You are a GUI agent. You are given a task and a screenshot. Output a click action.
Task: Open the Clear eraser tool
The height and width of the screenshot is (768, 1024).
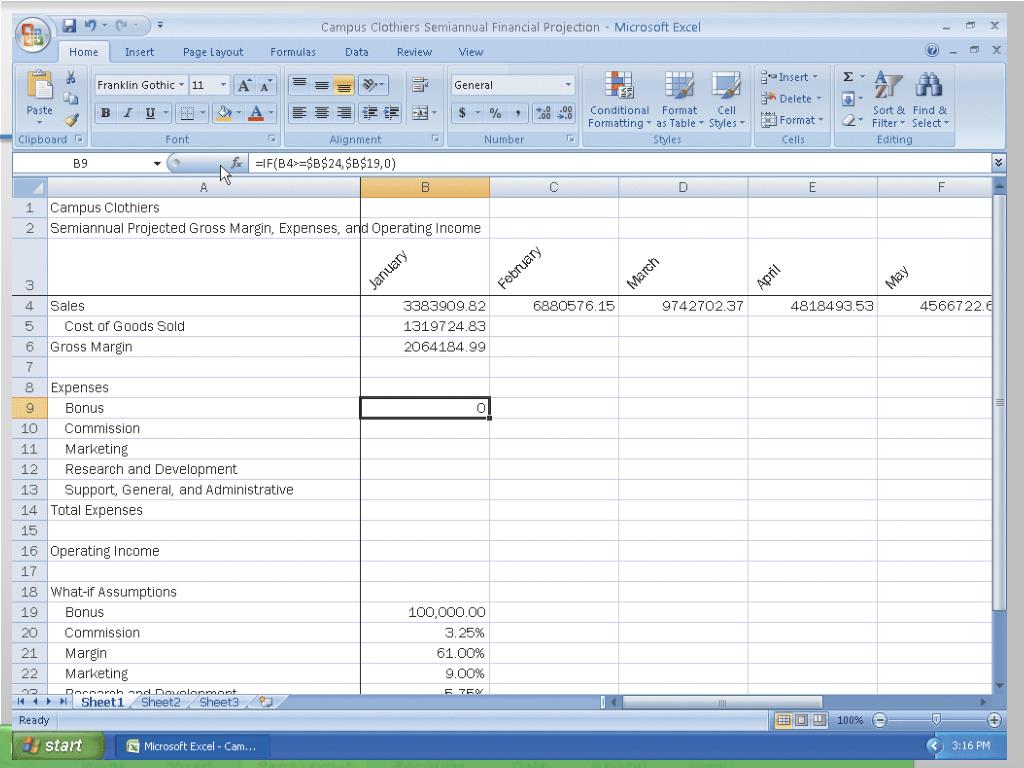(x=848, y=120)
